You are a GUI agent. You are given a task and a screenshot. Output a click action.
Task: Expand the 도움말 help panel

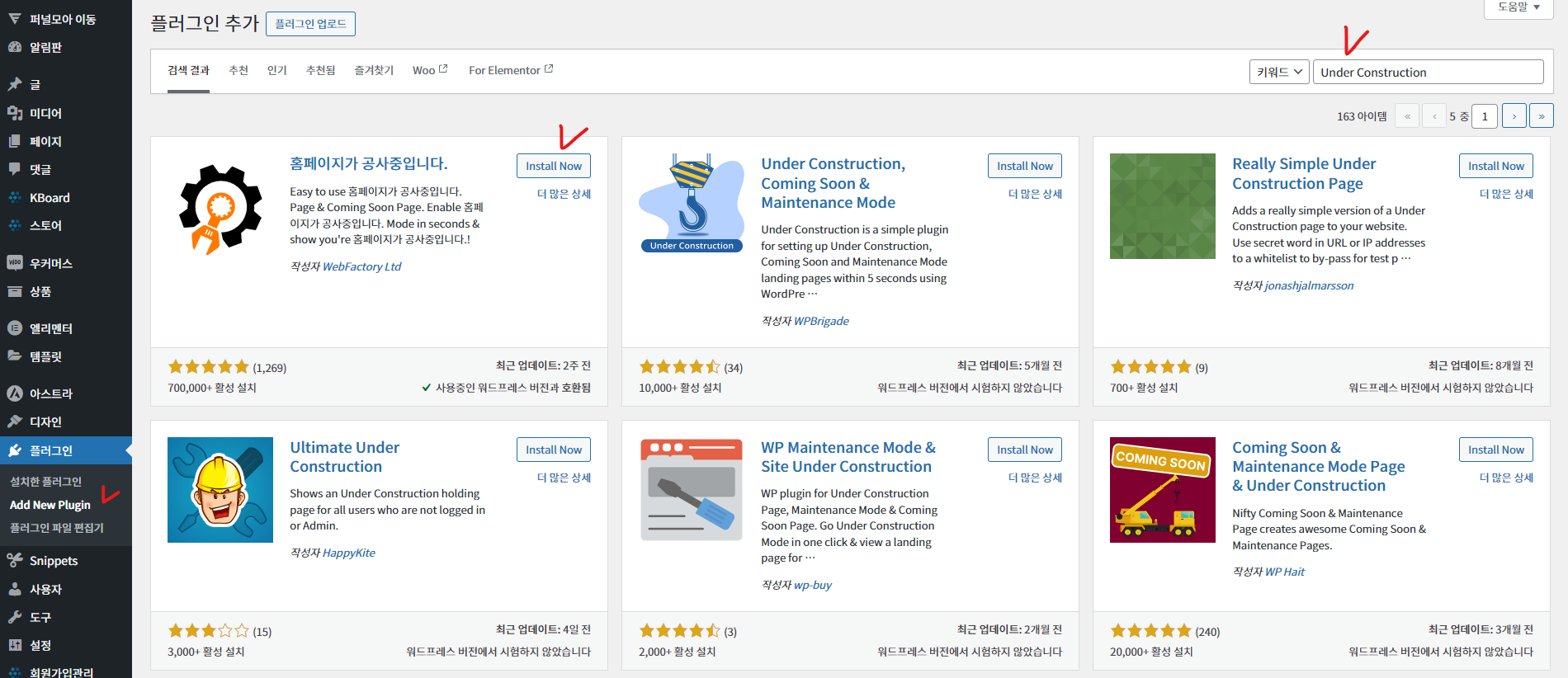(x=1518, y=7)
